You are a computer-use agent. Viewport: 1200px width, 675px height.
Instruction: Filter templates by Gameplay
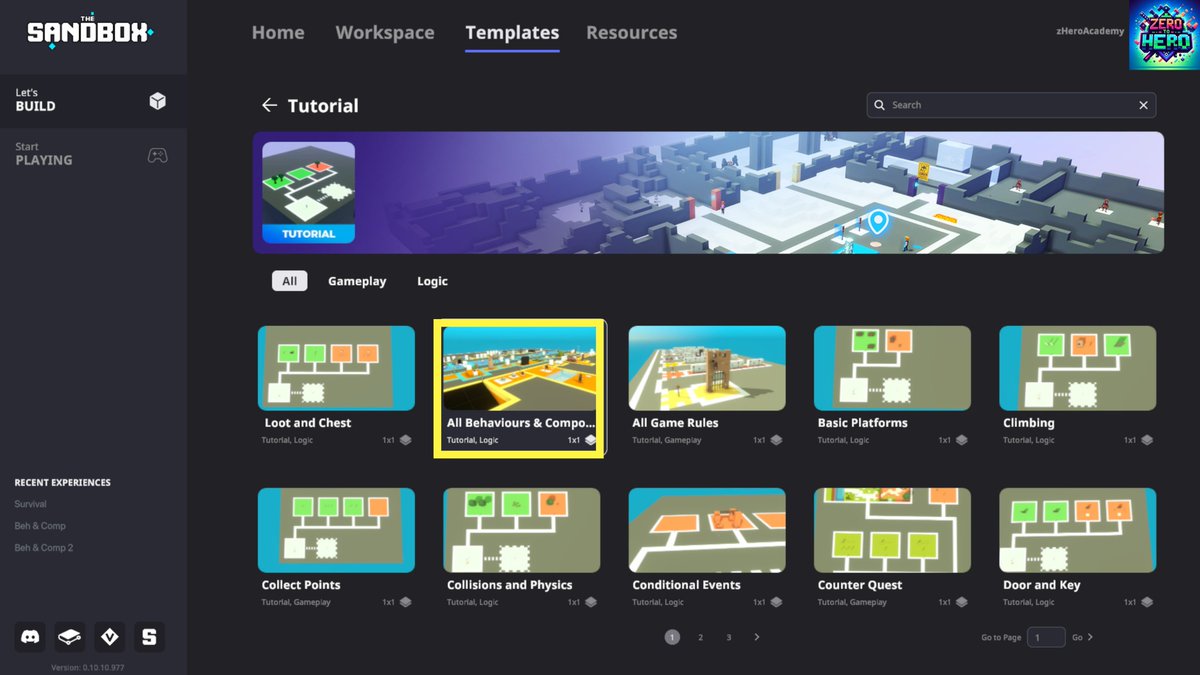357,281
